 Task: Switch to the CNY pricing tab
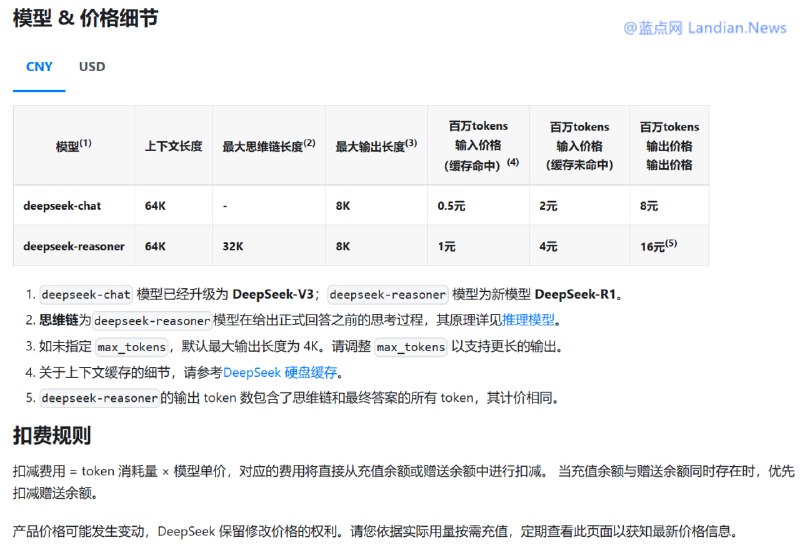click(x=39, y=67)
